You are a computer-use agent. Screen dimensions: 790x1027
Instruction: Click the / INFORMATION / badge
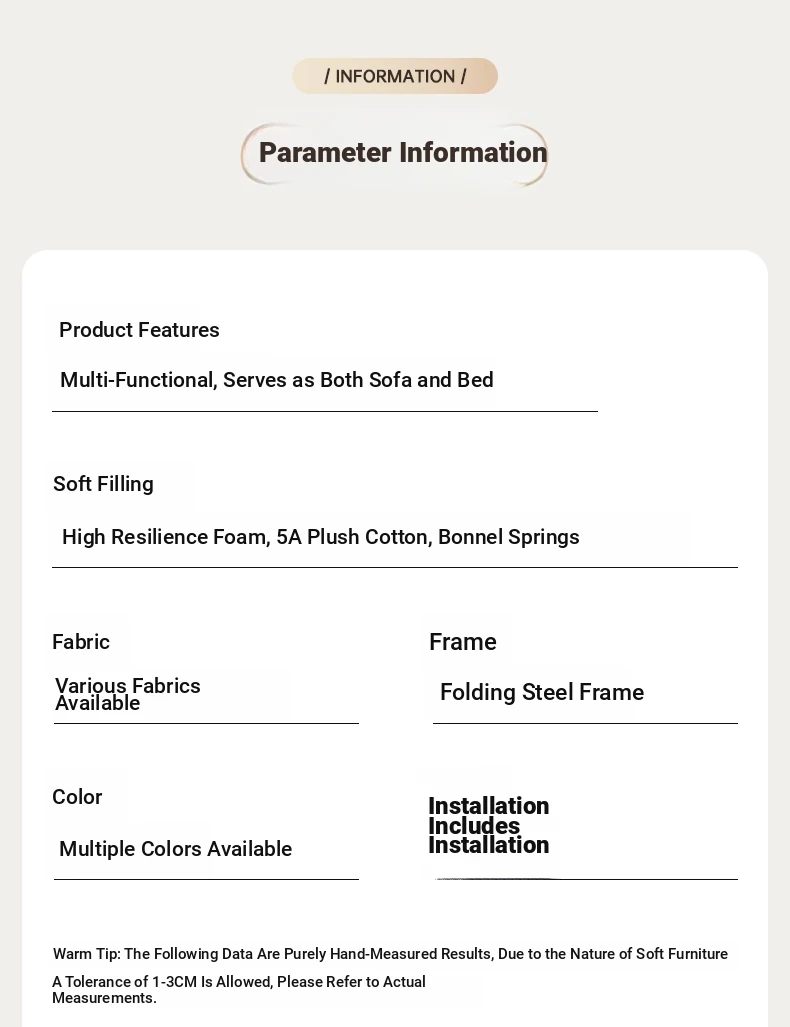[x=395, y=76]
